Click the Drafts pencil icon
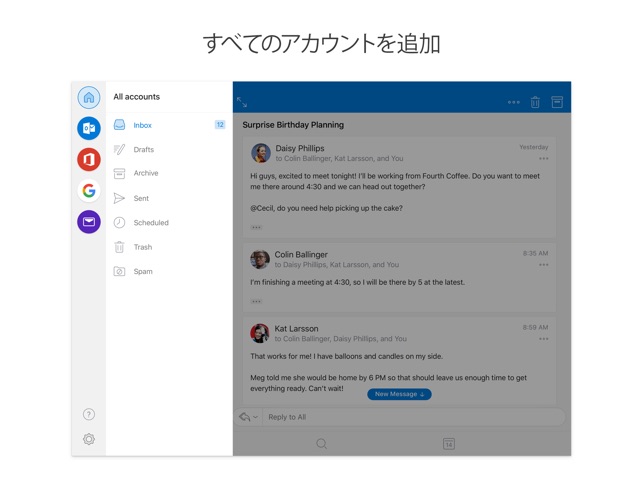643x482 pixels. tap(119, 149)
